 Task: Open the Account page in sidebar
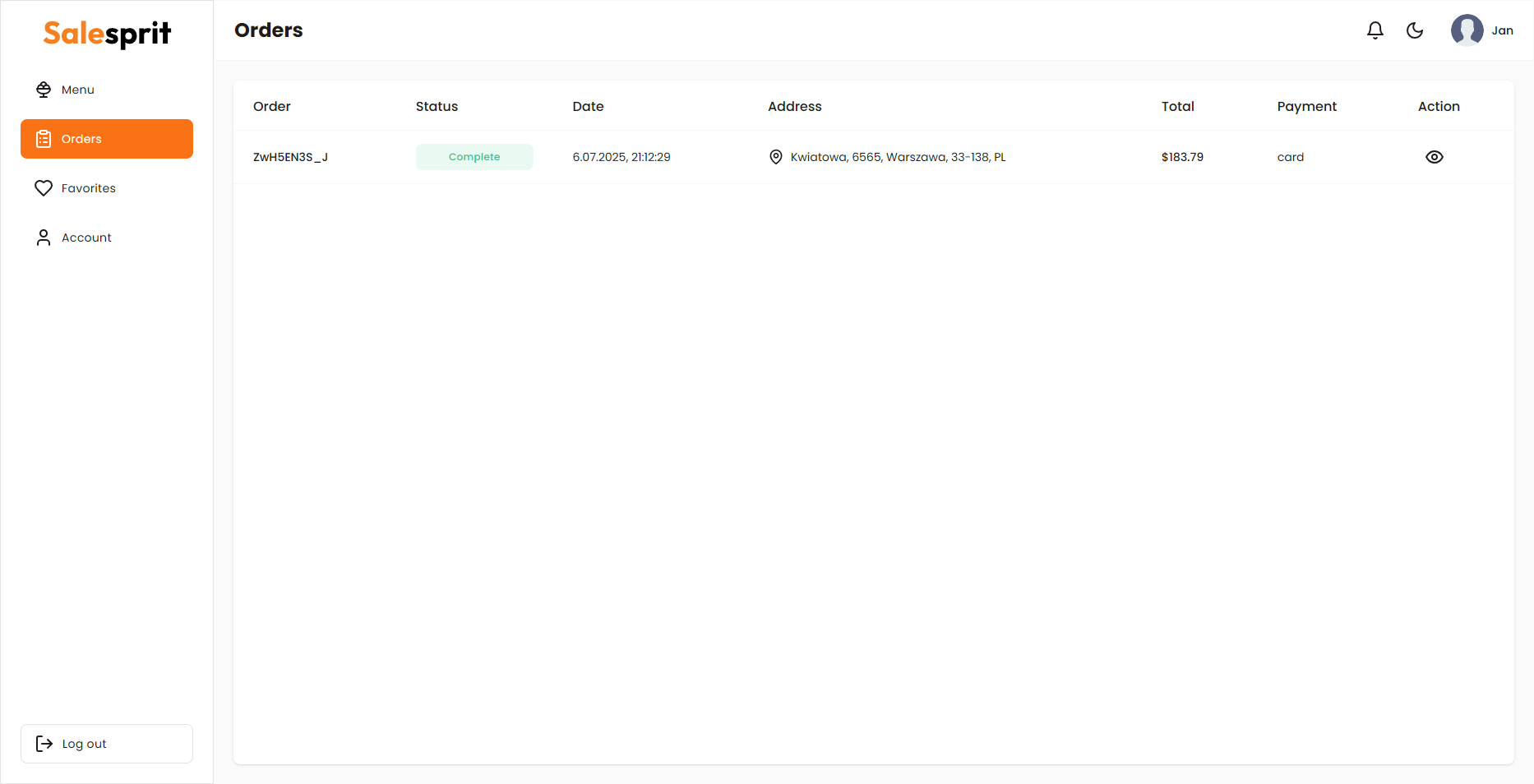(x=107, y=238)
